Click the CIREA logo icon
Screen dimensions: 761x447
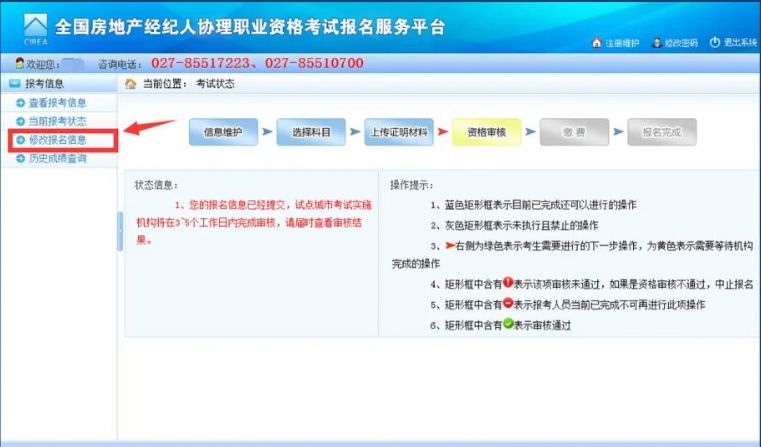point(36,29)
